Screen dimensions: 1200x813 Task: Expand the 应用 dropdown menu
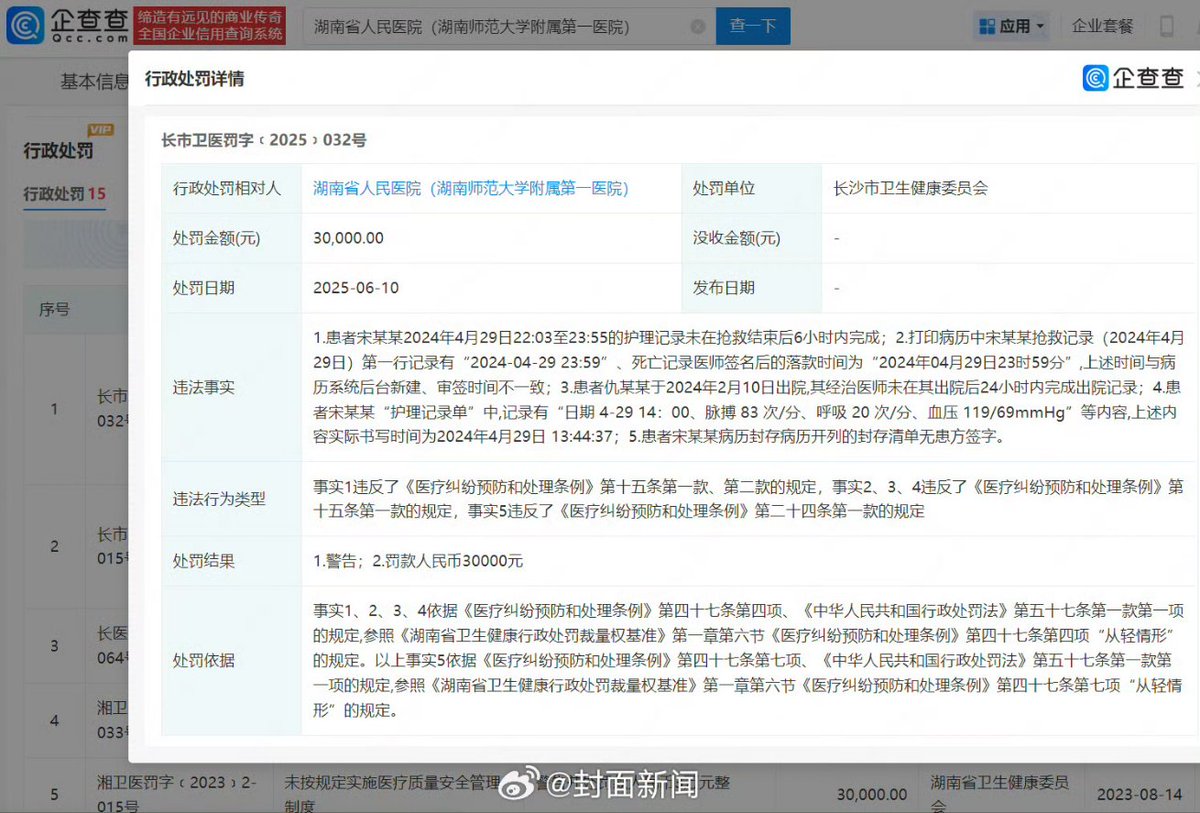tap(1011, 26)
